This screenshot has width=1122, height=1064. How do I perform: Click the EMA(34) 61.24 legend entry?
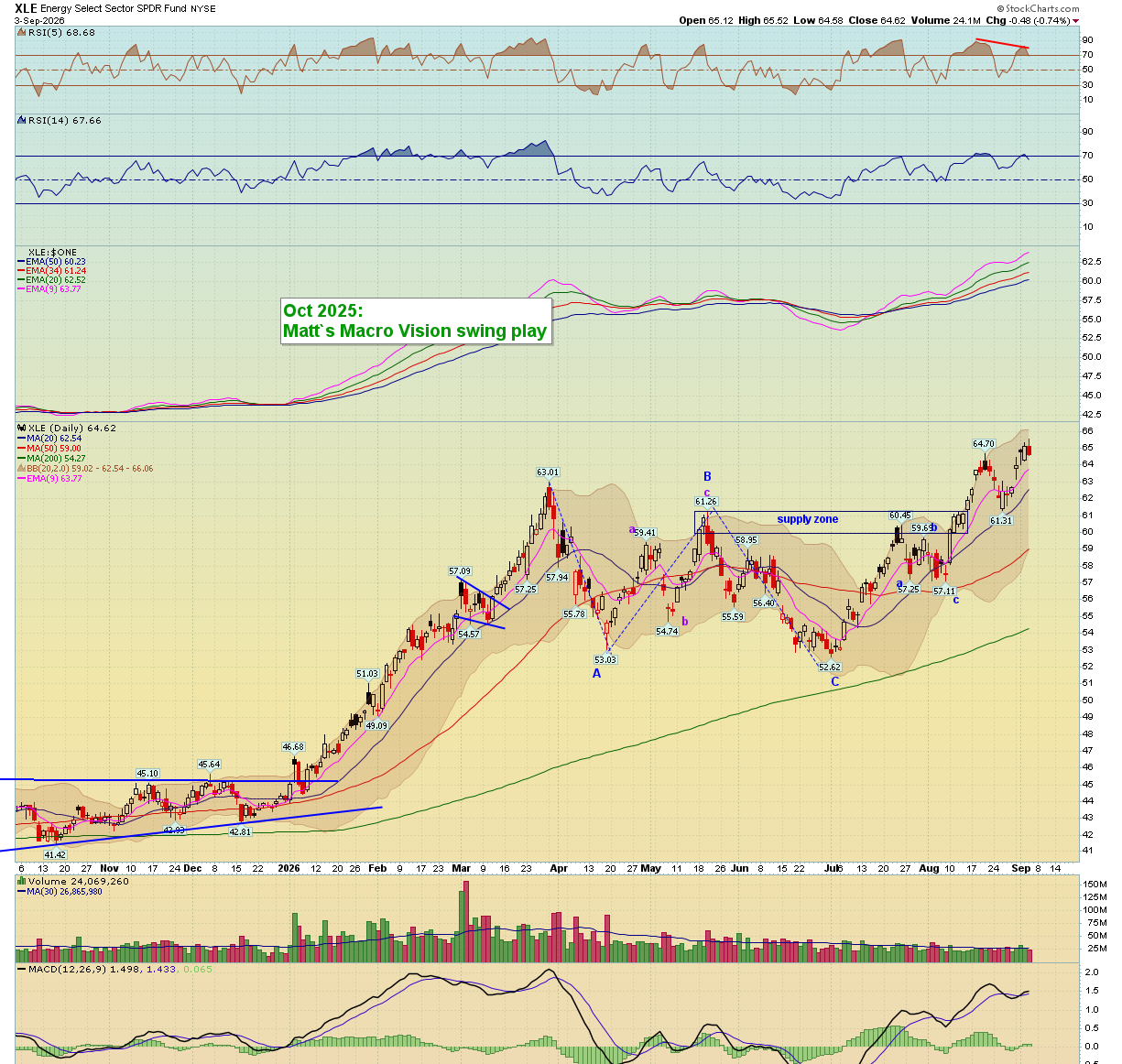tap(52, 271)
